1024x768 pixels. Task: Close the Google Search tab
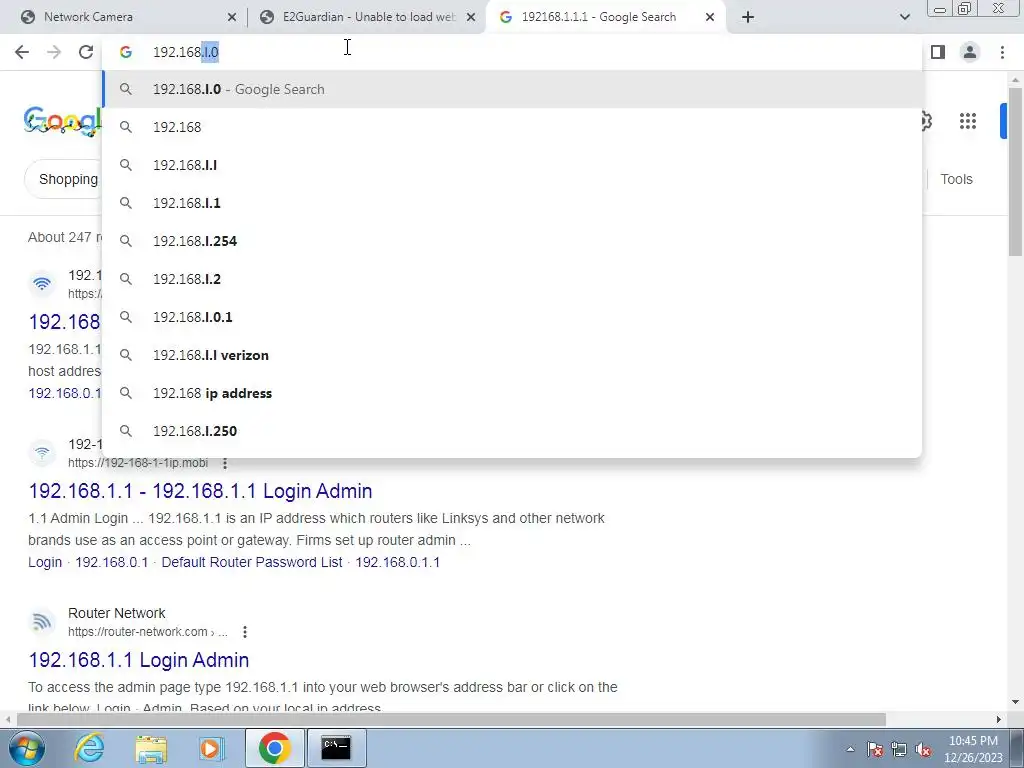[710, 17]
